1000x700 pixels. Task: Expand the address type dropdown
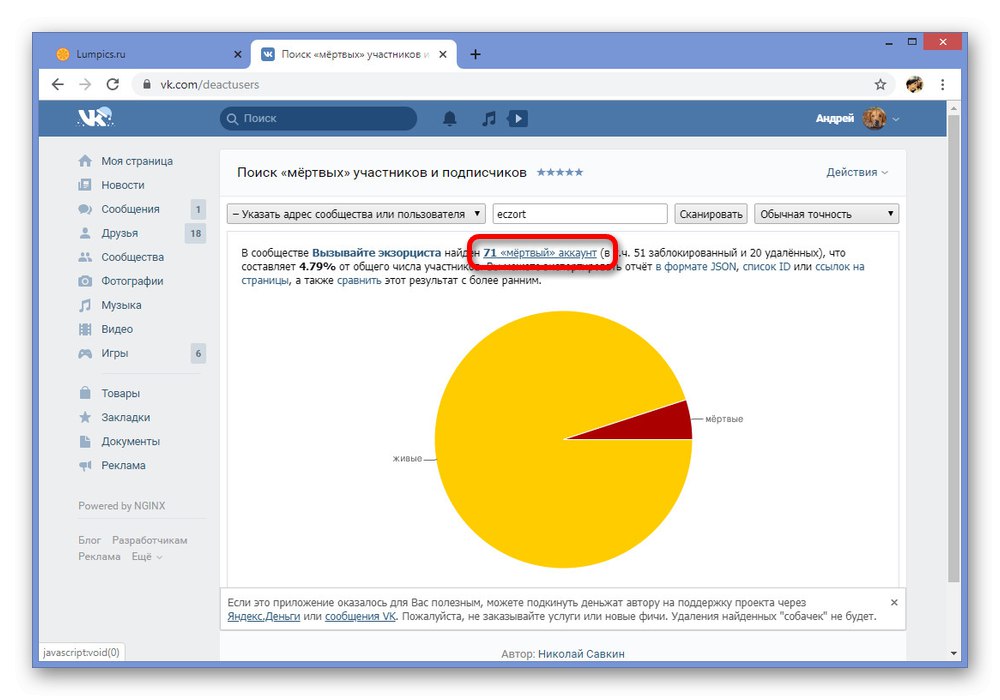point(356,214)
